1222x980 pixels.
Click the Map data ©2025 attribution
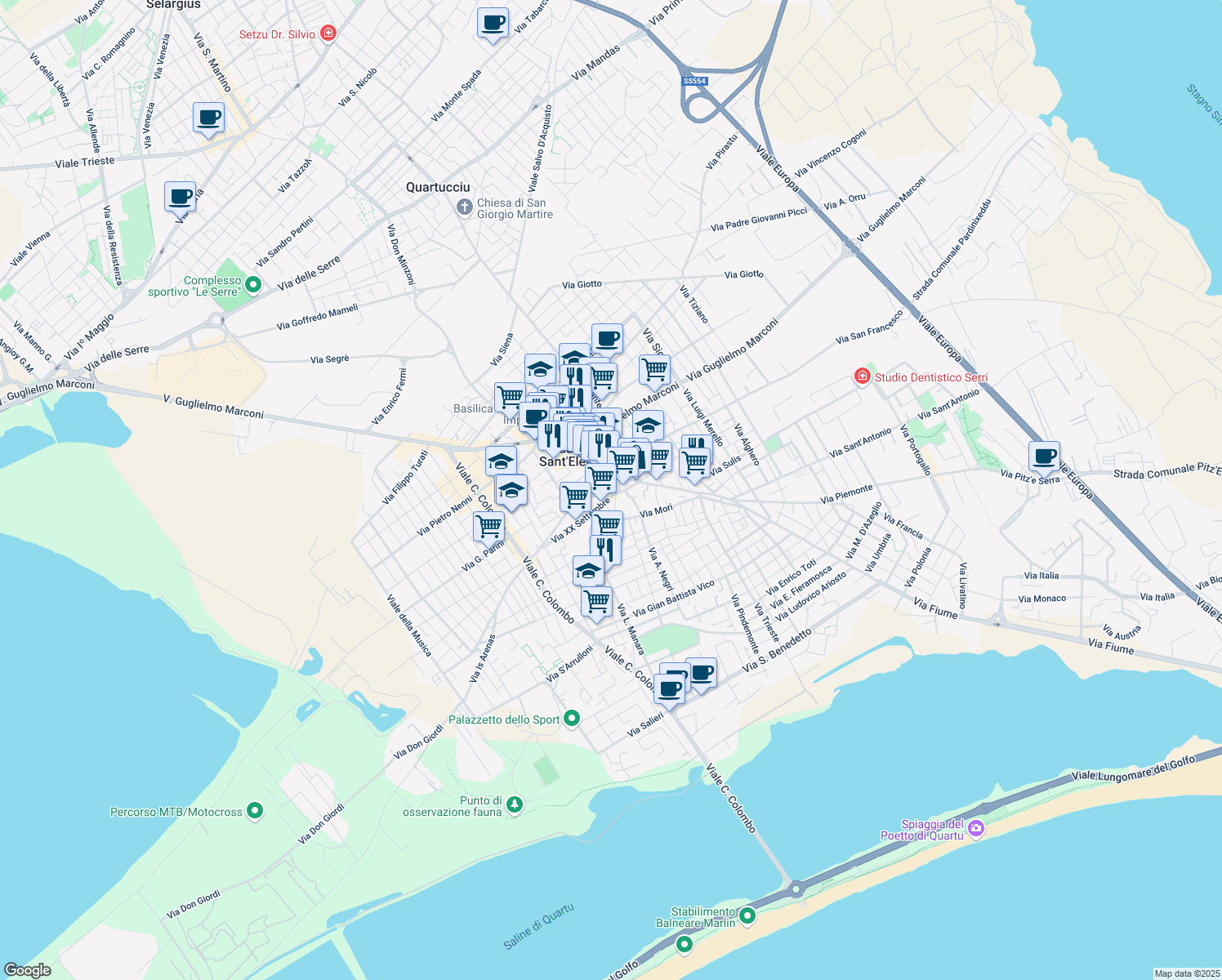click(x=1185, y=973)
